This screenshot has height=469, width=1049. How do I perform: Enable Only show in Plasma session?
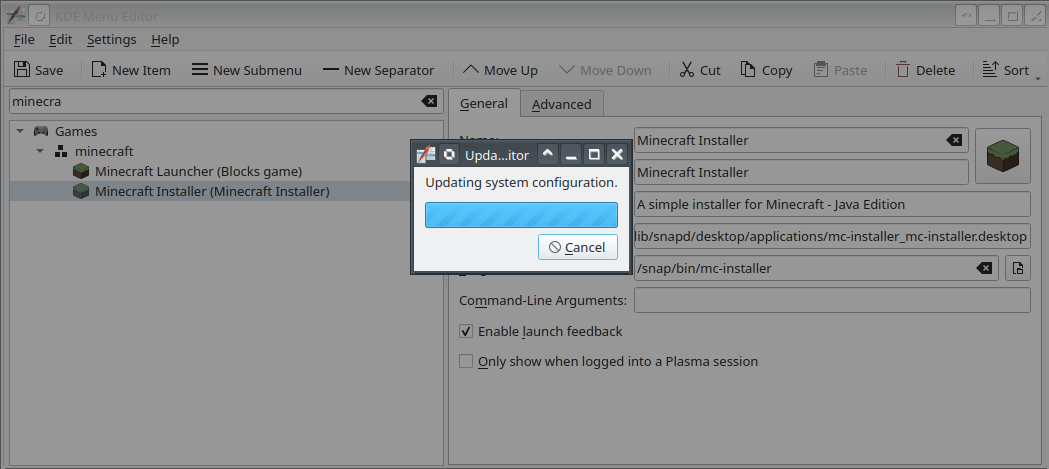pyautogui.click(x=466, y=361)
